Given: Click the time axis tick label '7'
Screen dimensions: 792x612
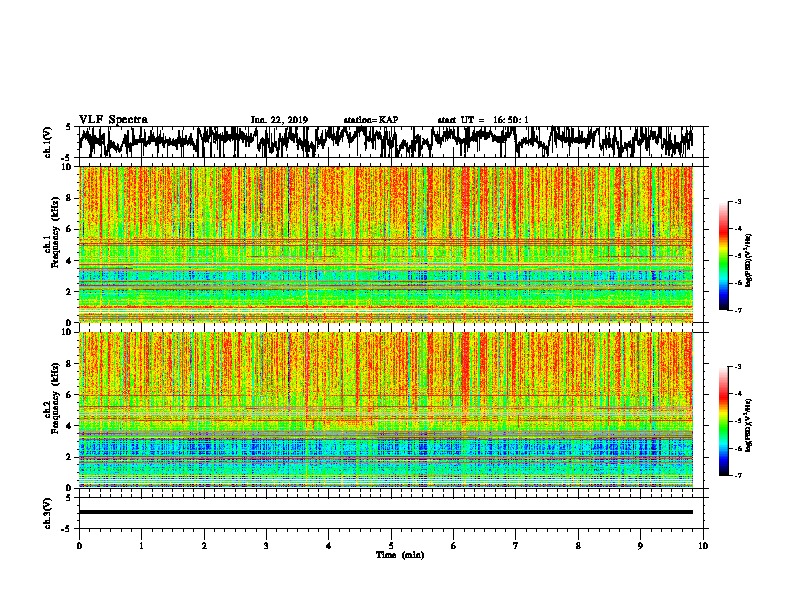Looking at the screenshot, I should click(516, 546).
